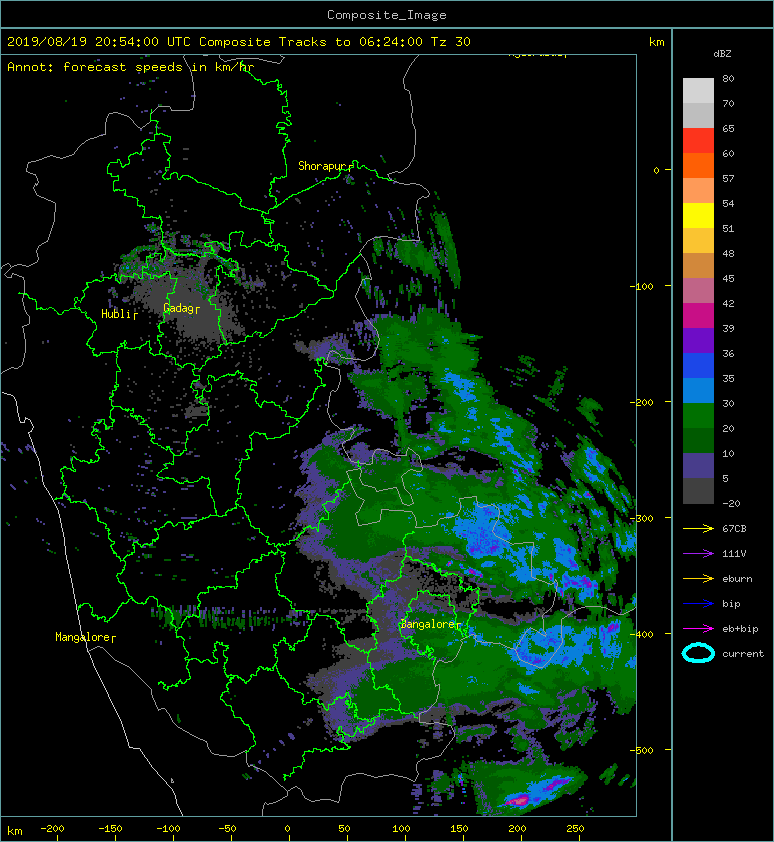The height and width of the screenshot is (842, 774).
Task: Select the green 30 dBZ legend color
Action: (698, 416)
